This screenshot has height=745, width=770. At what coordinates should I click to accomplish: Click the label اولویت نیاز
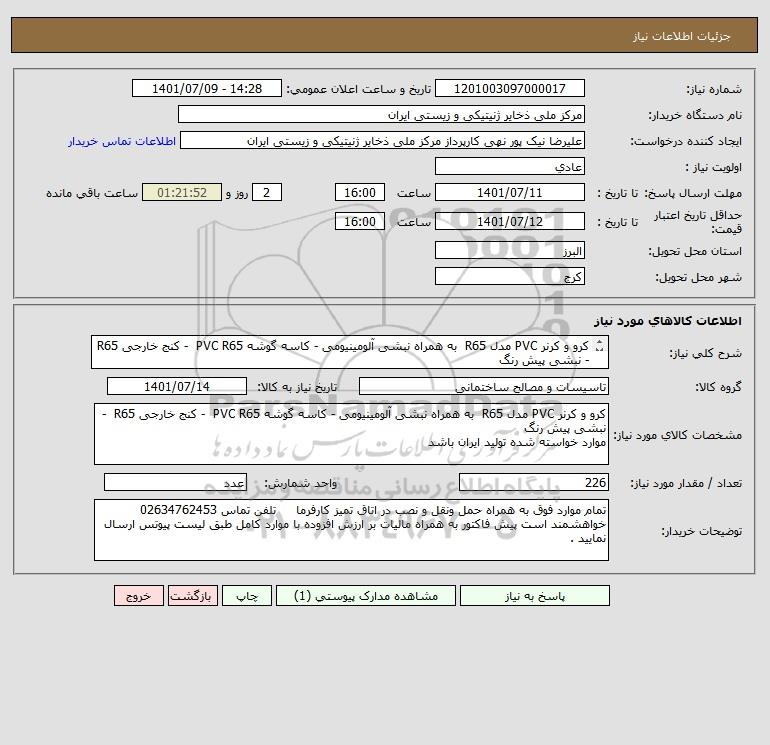(x=713, y=167)
